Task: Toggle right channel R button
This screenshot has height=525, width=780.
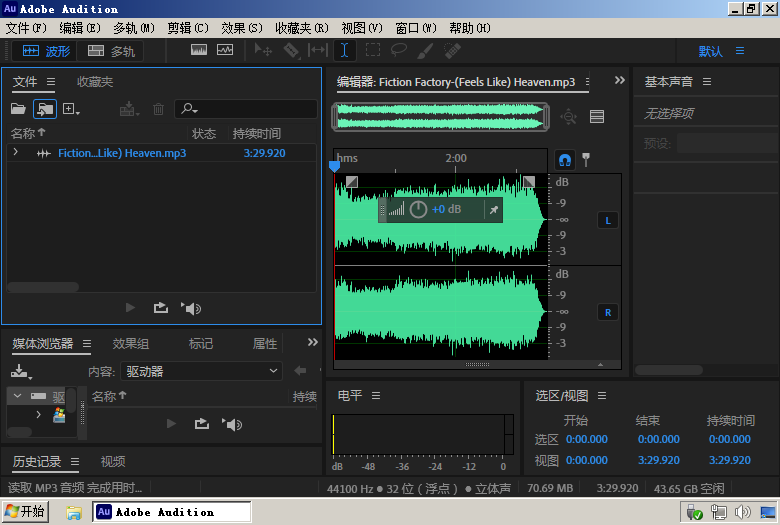Action: [x=608, y=313]
